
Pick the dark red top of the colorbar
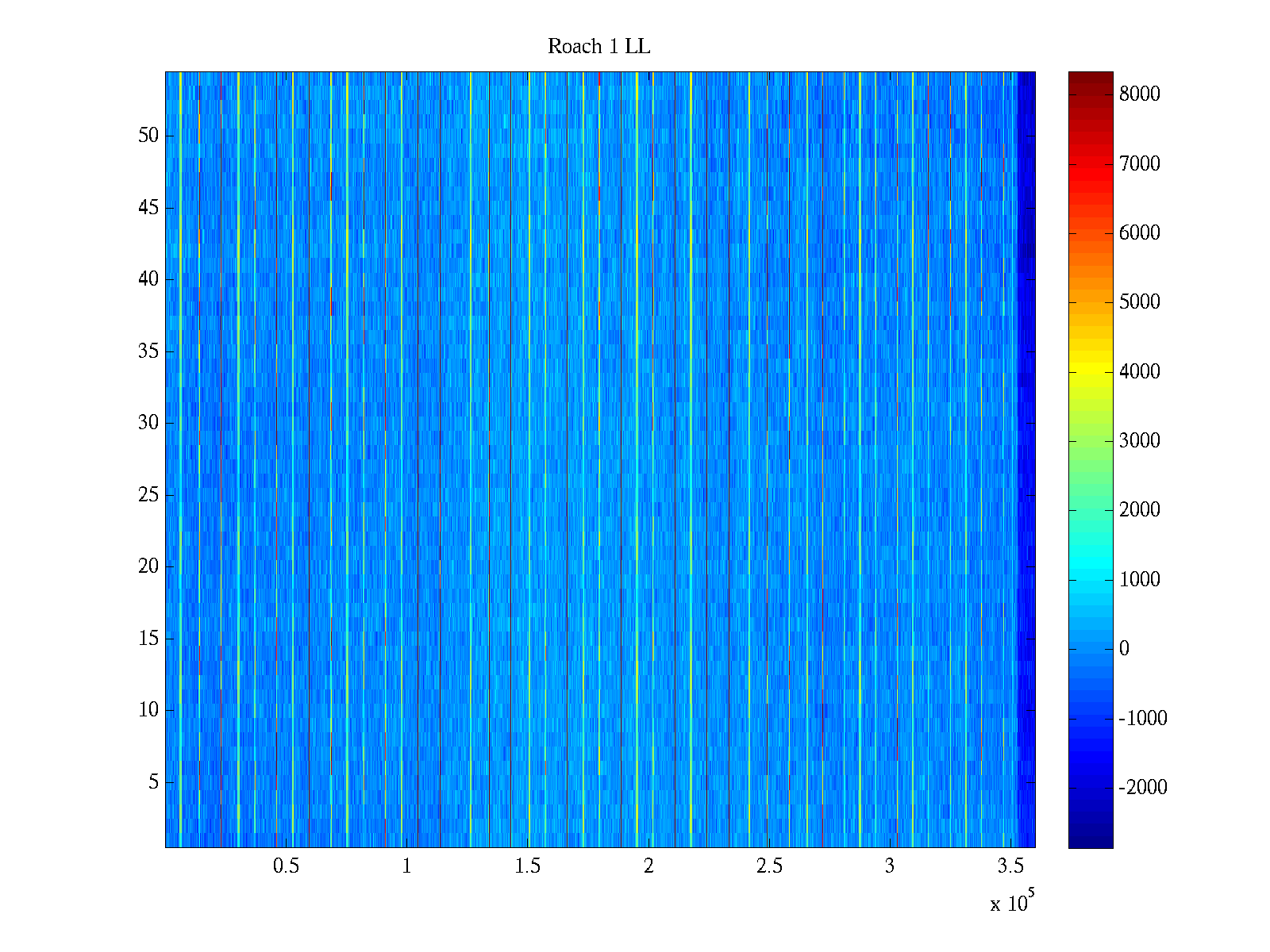[x=1090, y=78]
